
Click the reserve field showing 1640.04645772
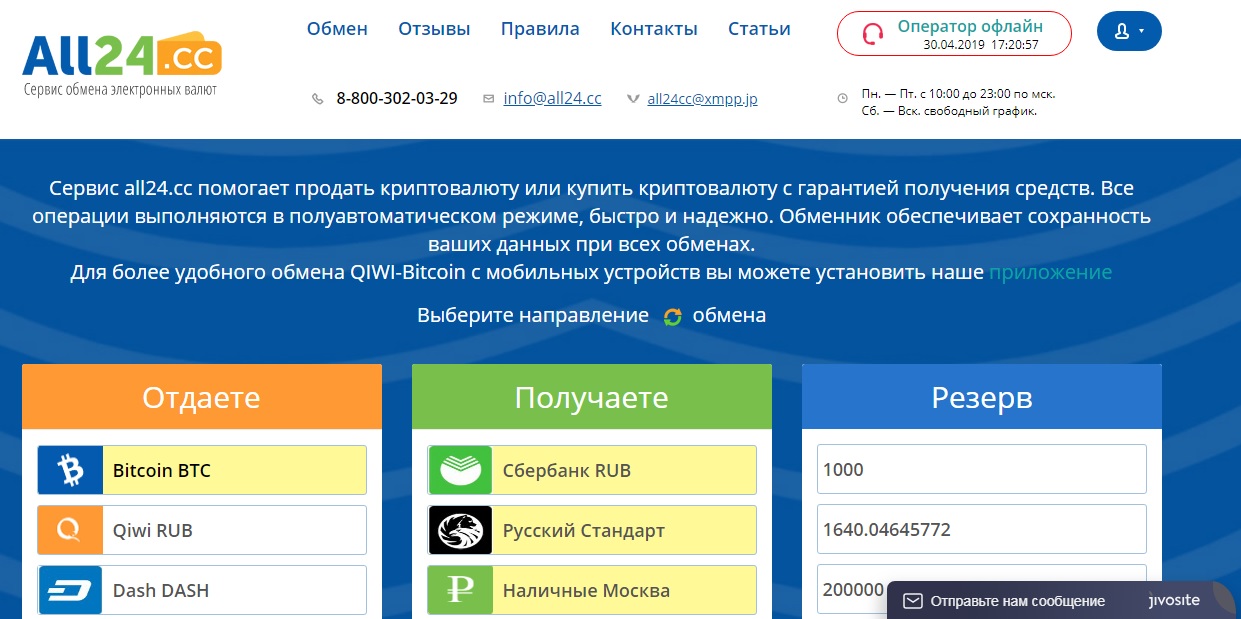coord(981,530)
